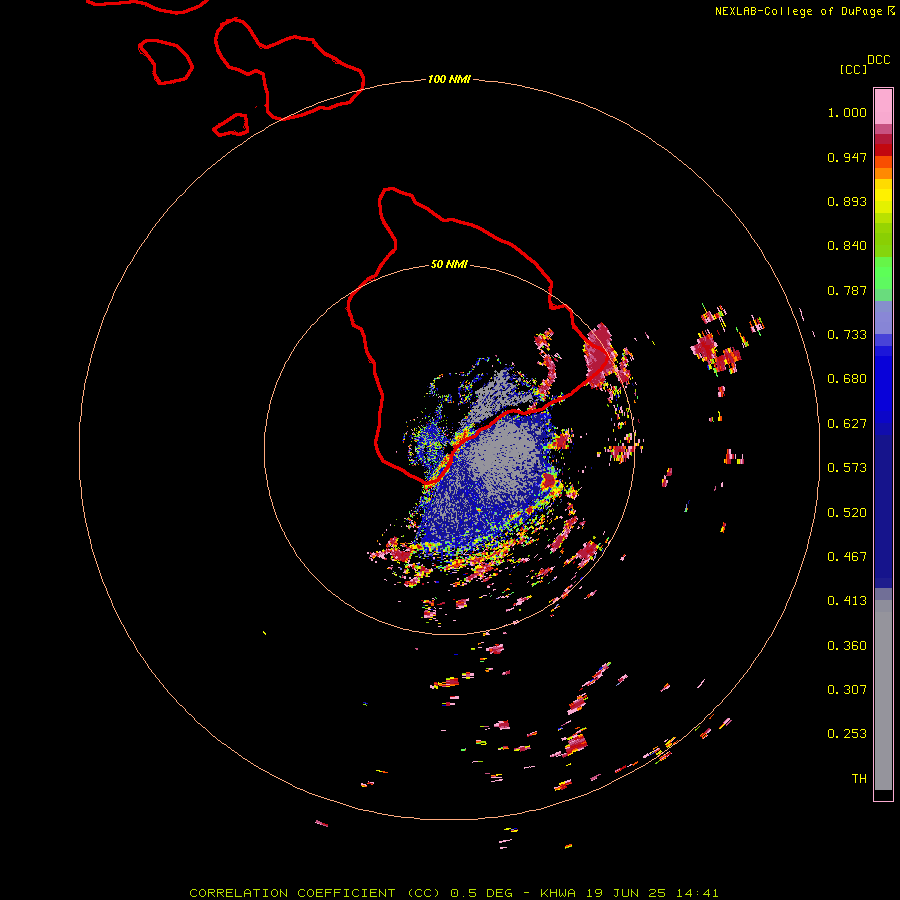This screenshot has height=900, width=900.
Task: Click the 50 NMI range ring label
Action: pyautogui.click(x=449, y=264)
